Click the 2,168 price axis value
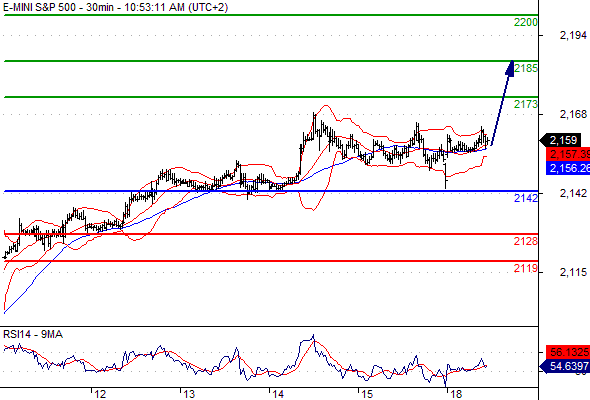The height and width of the screenshot is (400, 590). pyautogui.click(x=573, y=114)
